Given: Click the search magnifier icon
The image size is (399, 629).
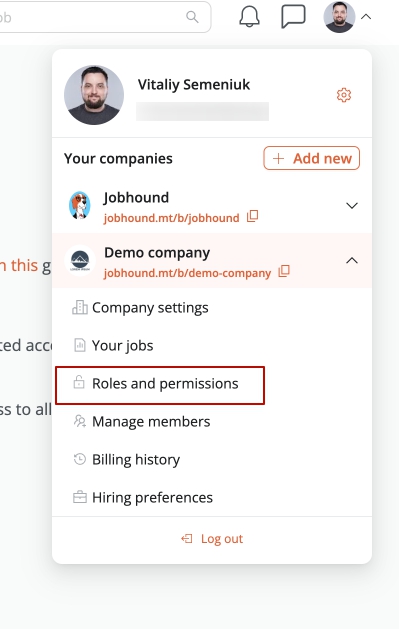Looking at the screenshot, I should (x=192, y=17).
